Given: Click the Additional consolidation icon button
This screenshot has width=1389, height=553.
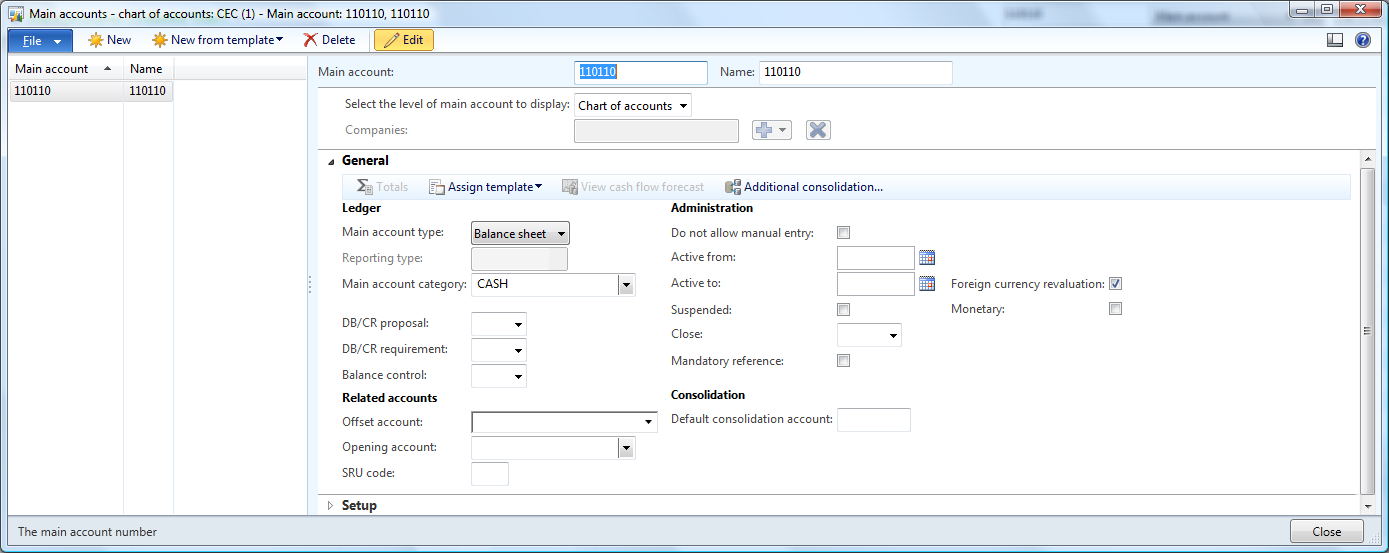Looking at the screenshot, I should click(x=733, y=187).
